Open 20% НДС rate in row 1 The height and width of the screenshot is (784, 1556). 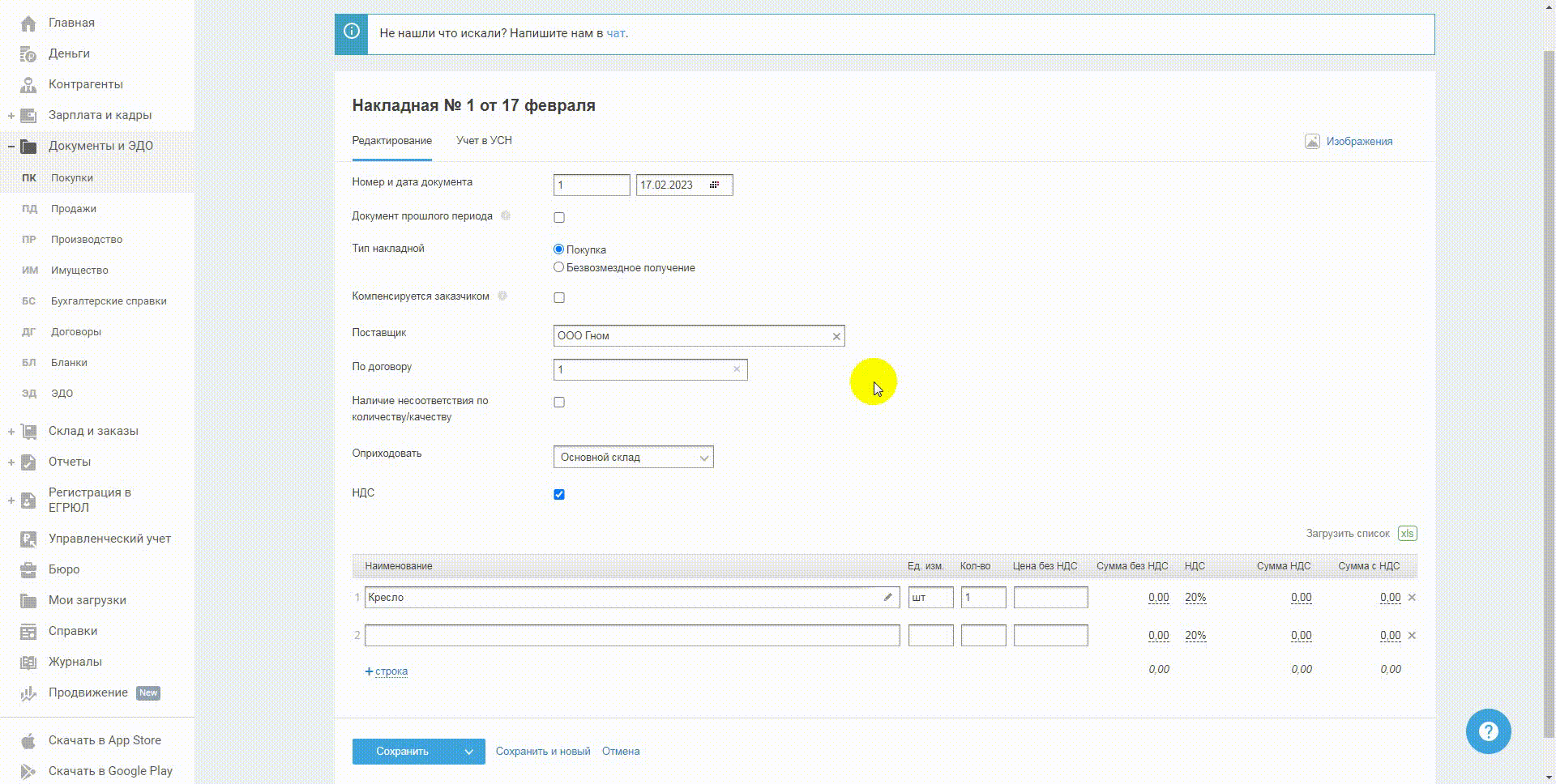tap(1195, 598)
